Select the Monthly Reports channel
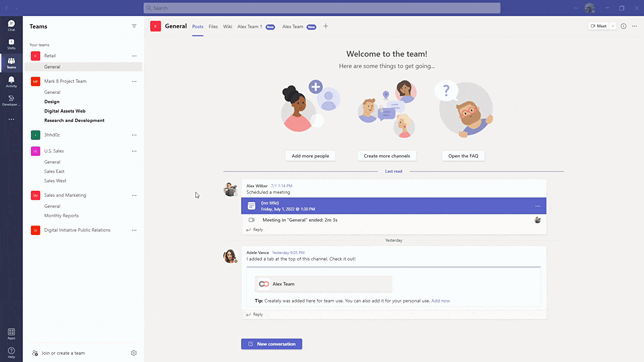644x362 pixels. click(x=61, y=216)
